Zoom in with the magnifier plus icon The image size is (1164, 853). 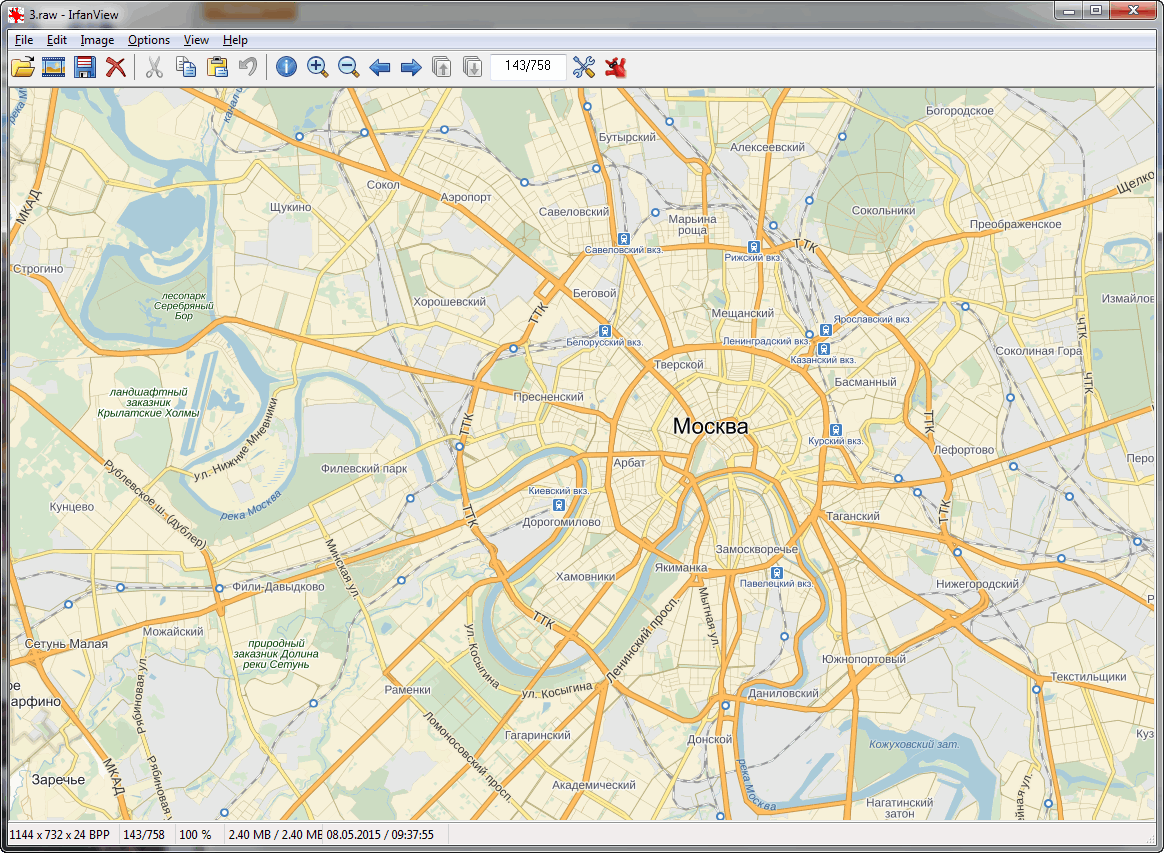click(x=317, y=67)
